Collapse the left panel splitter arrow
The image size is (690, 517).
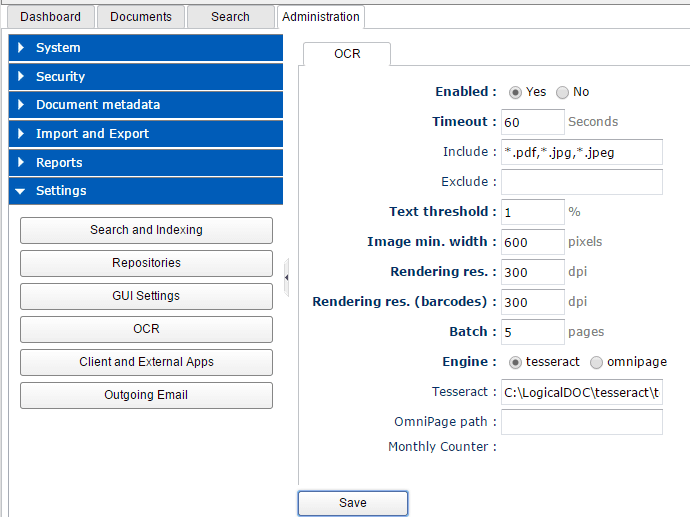click(286, 278)
